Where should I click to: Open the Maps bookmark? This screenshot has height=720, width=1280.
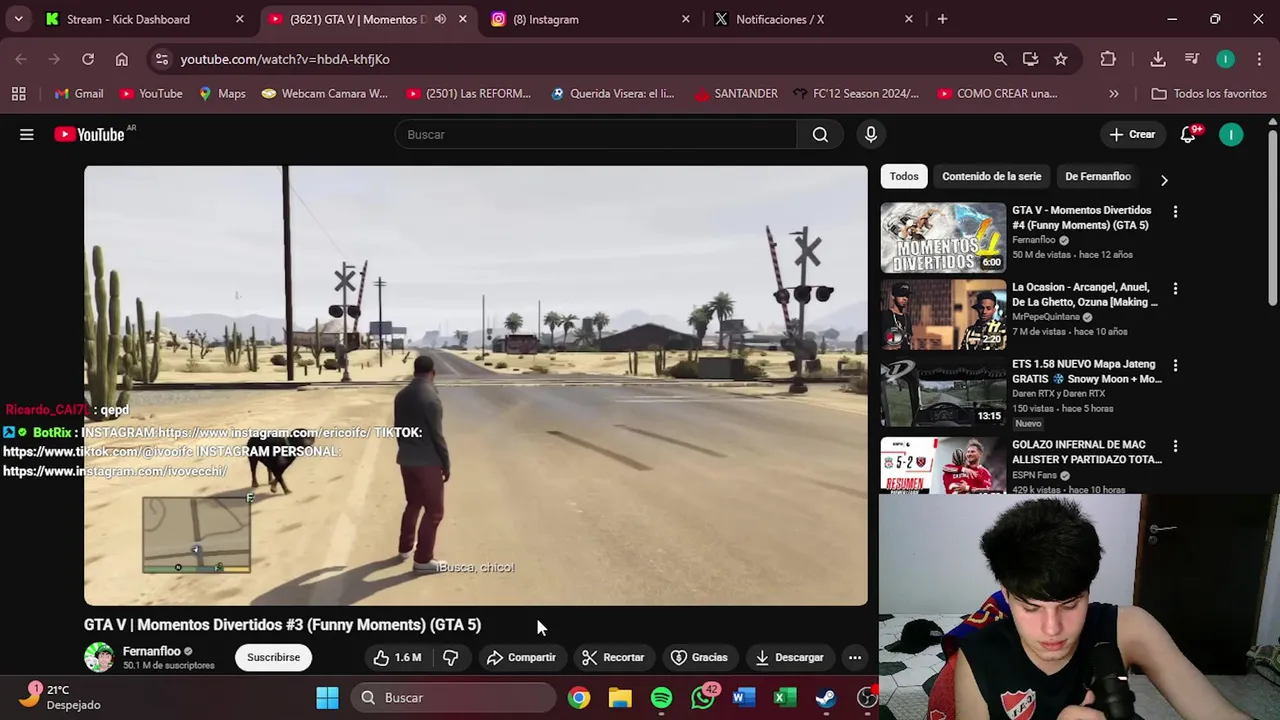tap(221, 93)
